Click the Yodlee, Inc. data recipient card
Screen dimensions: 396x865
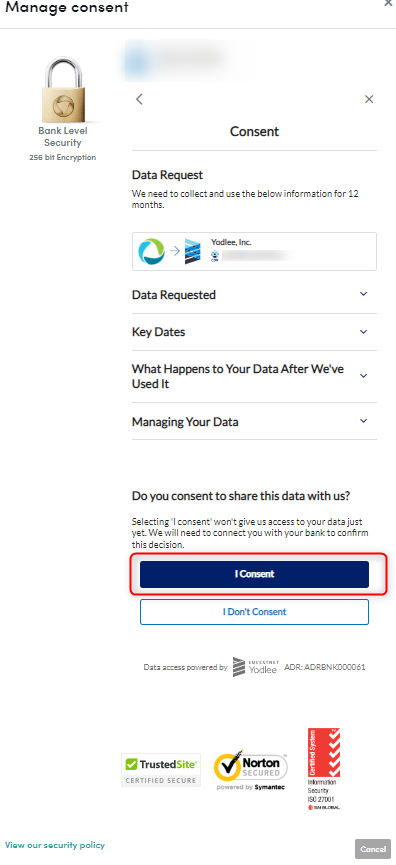coord(254,252)
